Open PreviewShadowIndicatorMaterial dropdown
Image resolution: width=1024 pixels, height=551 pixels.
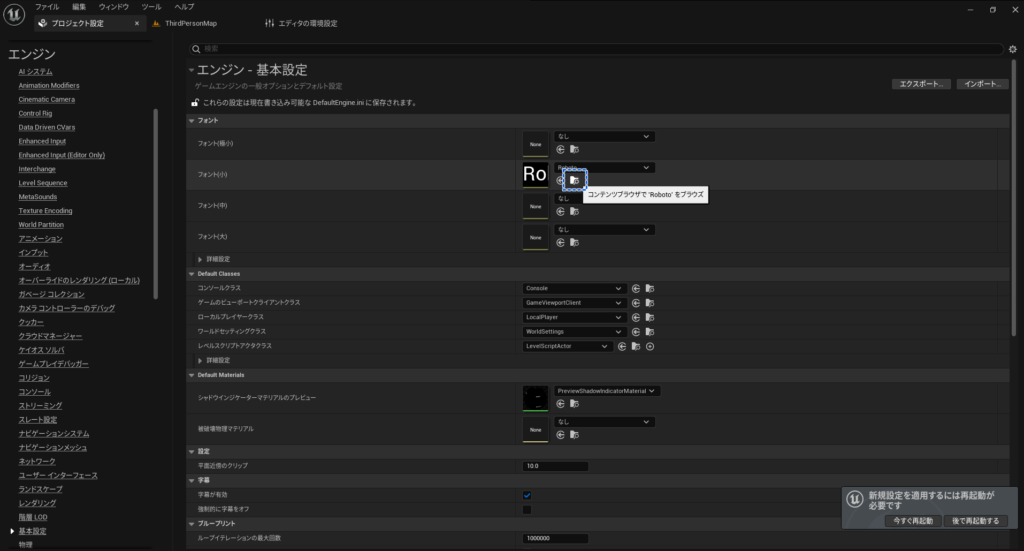coord(607,391)
